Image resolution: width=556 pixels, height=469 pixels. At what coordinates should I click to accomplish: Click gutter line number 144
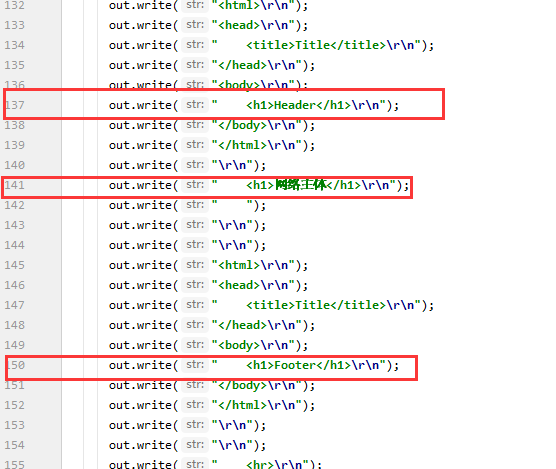point(15,245)
